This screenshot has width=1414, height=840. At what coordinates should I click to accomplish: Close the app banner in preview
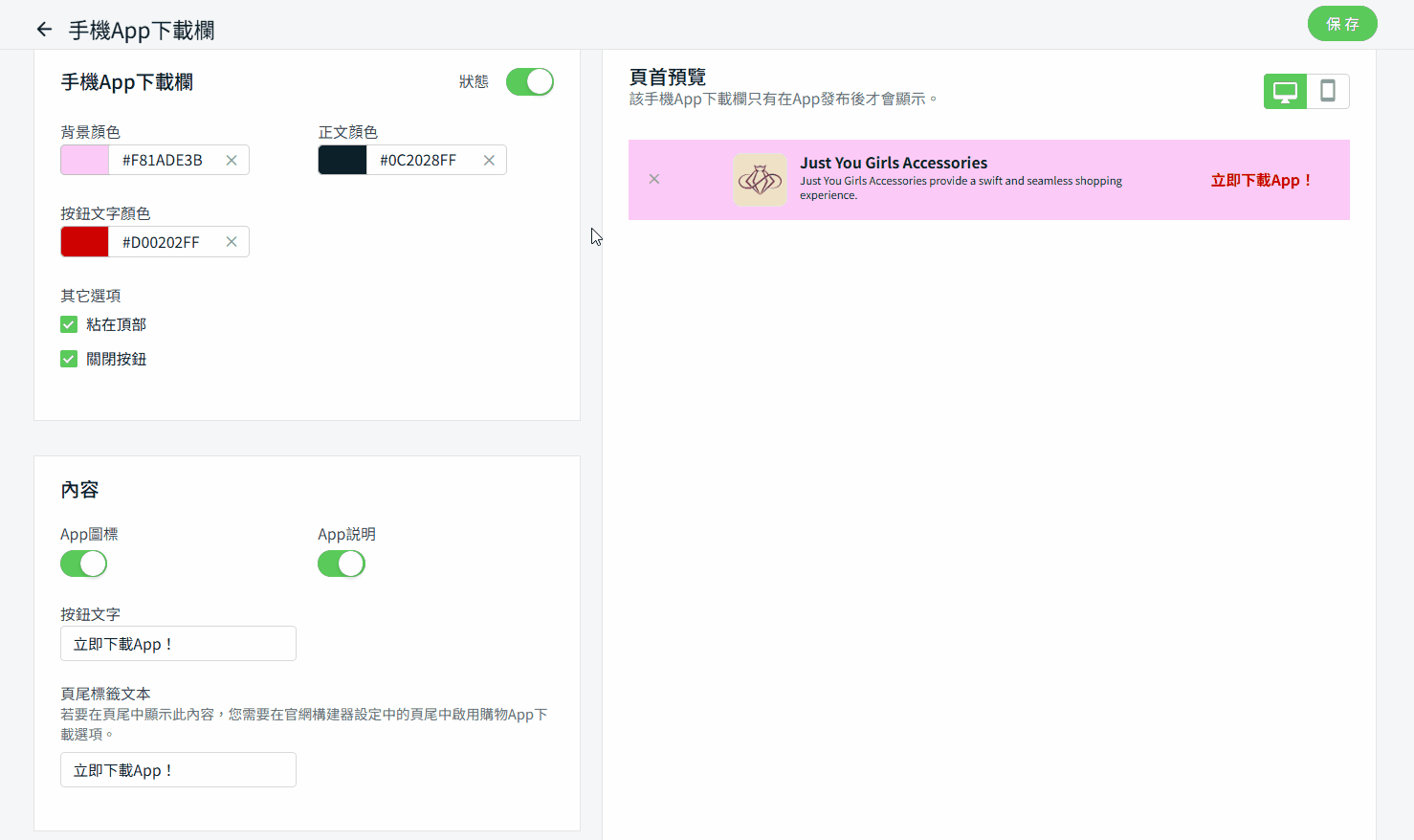654,179
